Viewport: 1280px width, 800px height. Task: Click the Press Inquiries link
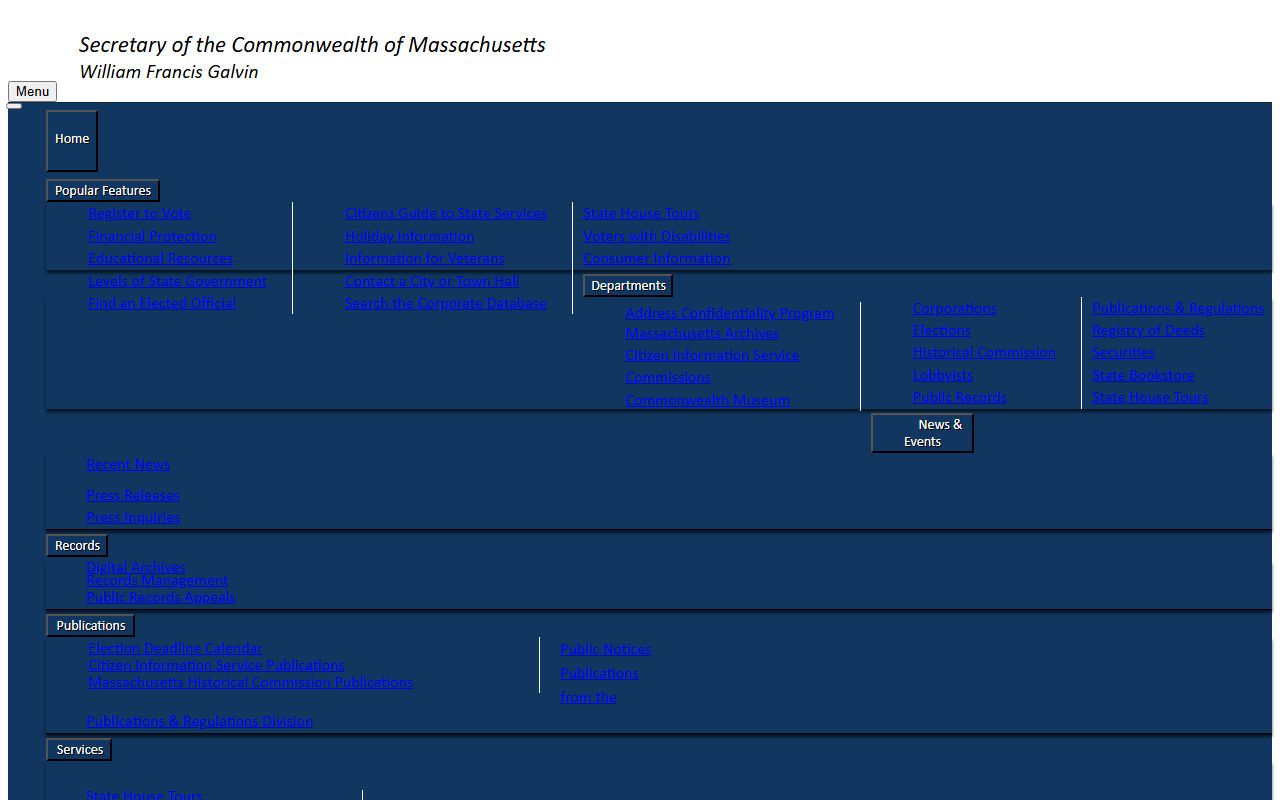tap(133, 517)
